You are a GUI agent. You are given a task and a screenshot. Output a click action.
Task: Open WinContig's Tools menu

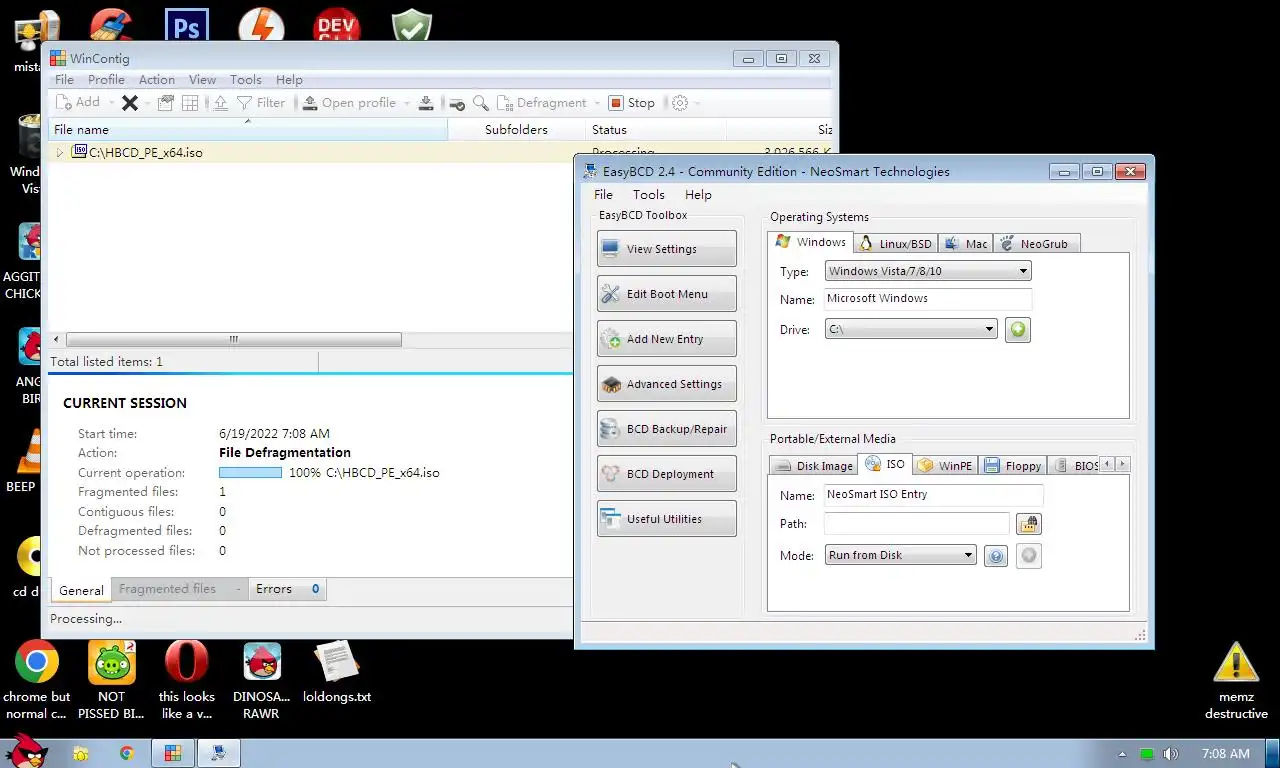pyautogui.click(x=246, y=80)
